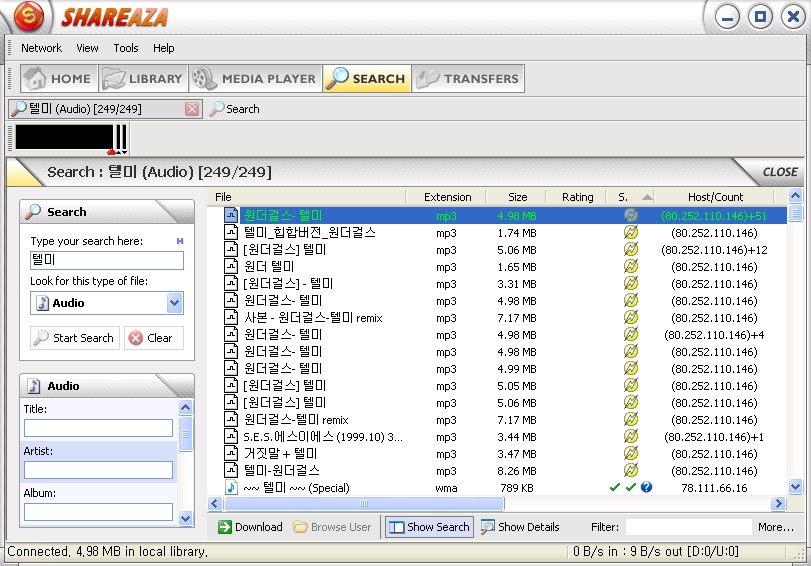Click the Filter input field
Screen dimensions: 811x566
click(x=688, y=527)
